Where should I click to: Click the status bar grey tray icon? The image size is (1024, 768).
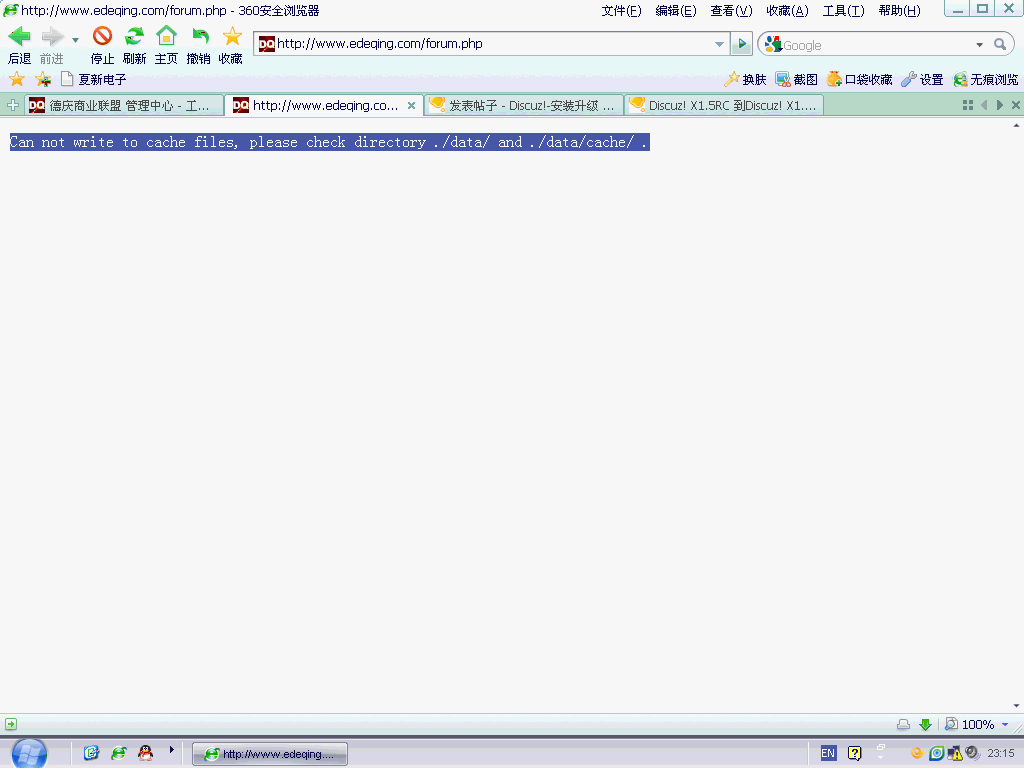pos(903,724)
